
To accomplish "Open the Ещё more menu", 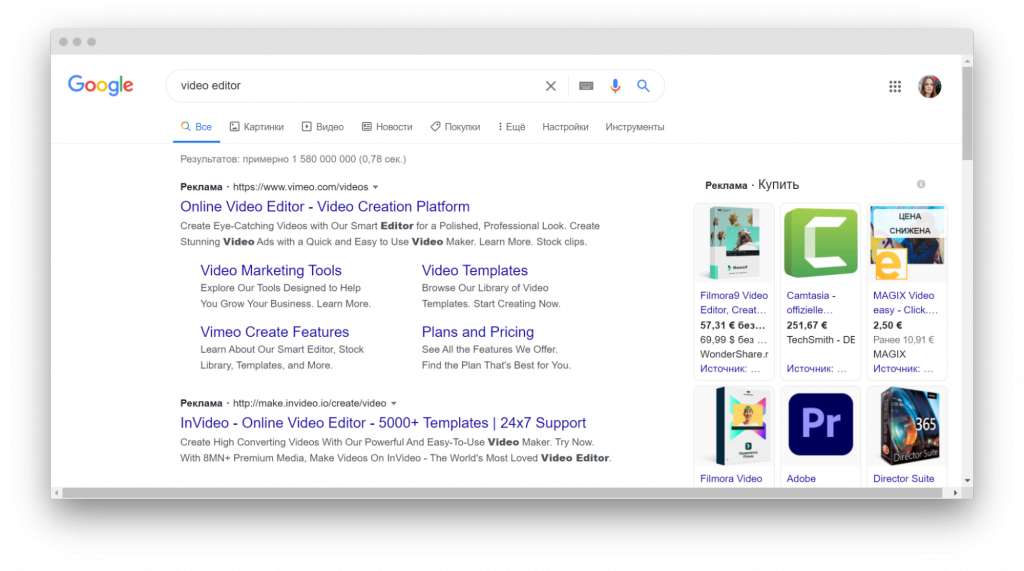I will tap(508, 127).
